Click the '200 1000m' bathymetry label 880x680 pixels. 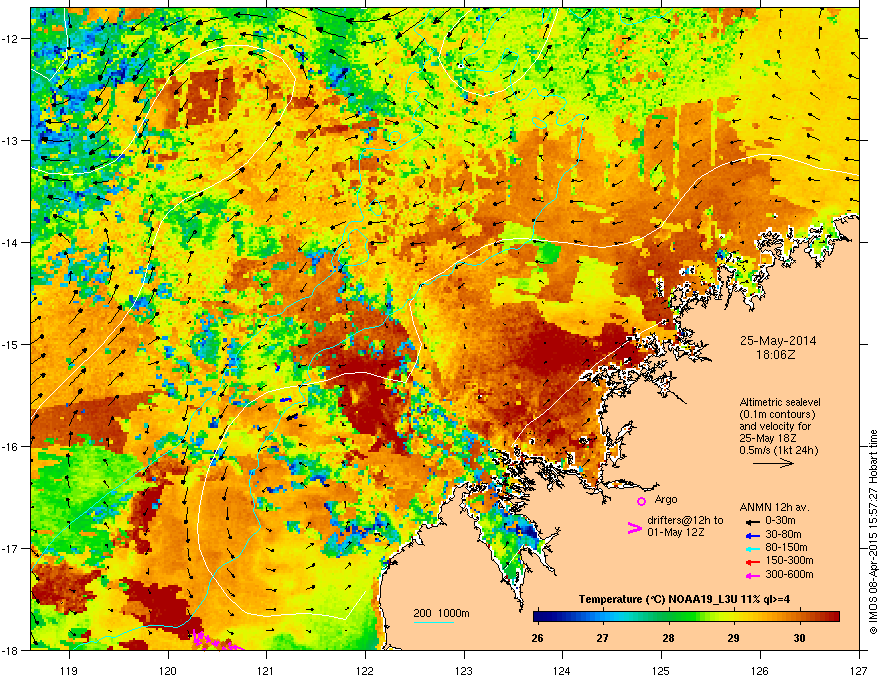click(441, 613)
